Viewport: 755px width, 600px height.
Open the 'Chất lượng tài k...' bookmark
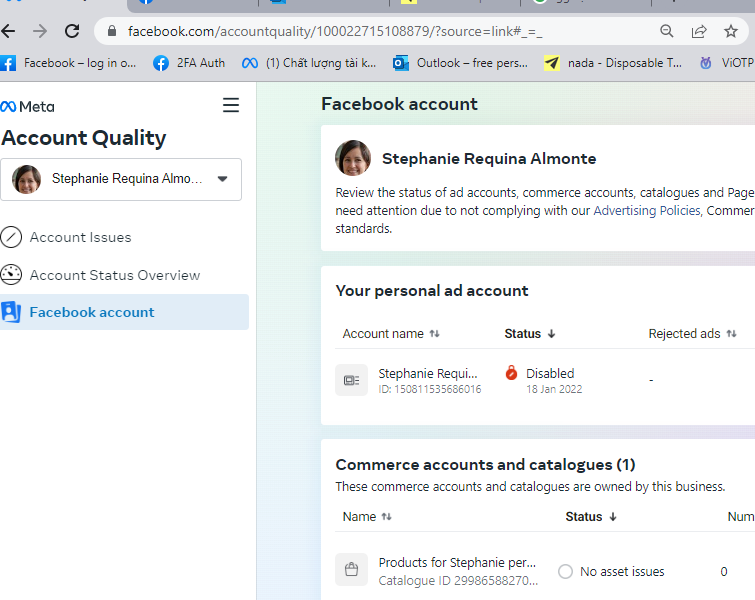click(309, 63)
